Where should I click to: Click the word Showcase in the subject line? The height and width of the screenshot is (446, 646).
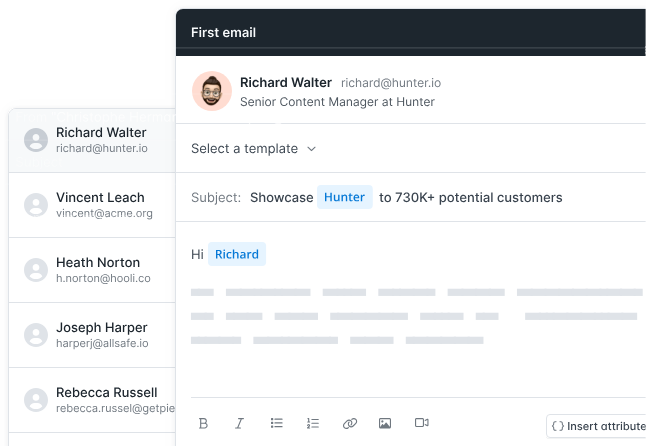pyautogui.click(x=282, y=198)
